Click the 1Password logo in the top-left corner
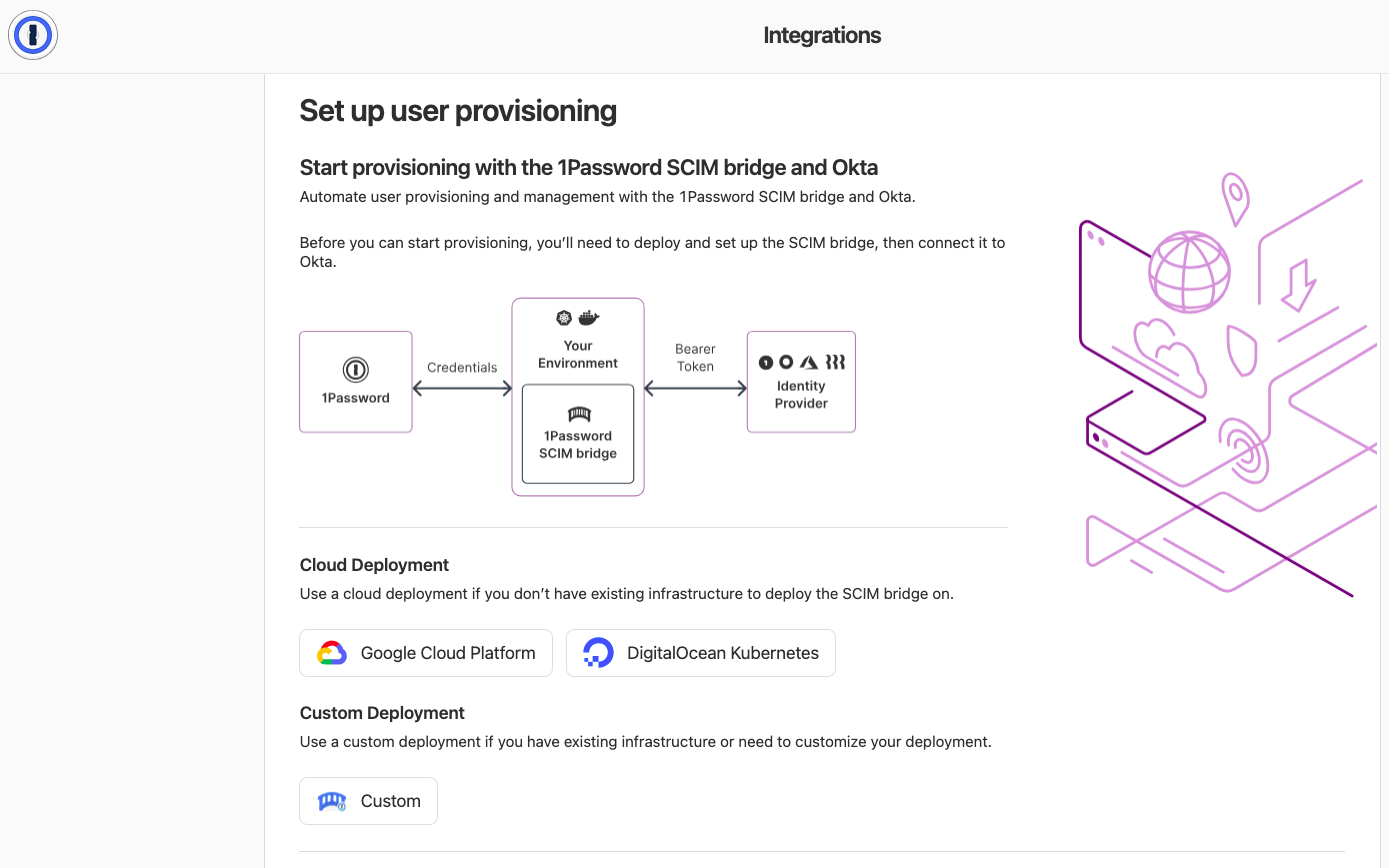The width and height of the screenshot is (1389, 868). point(32,34)
